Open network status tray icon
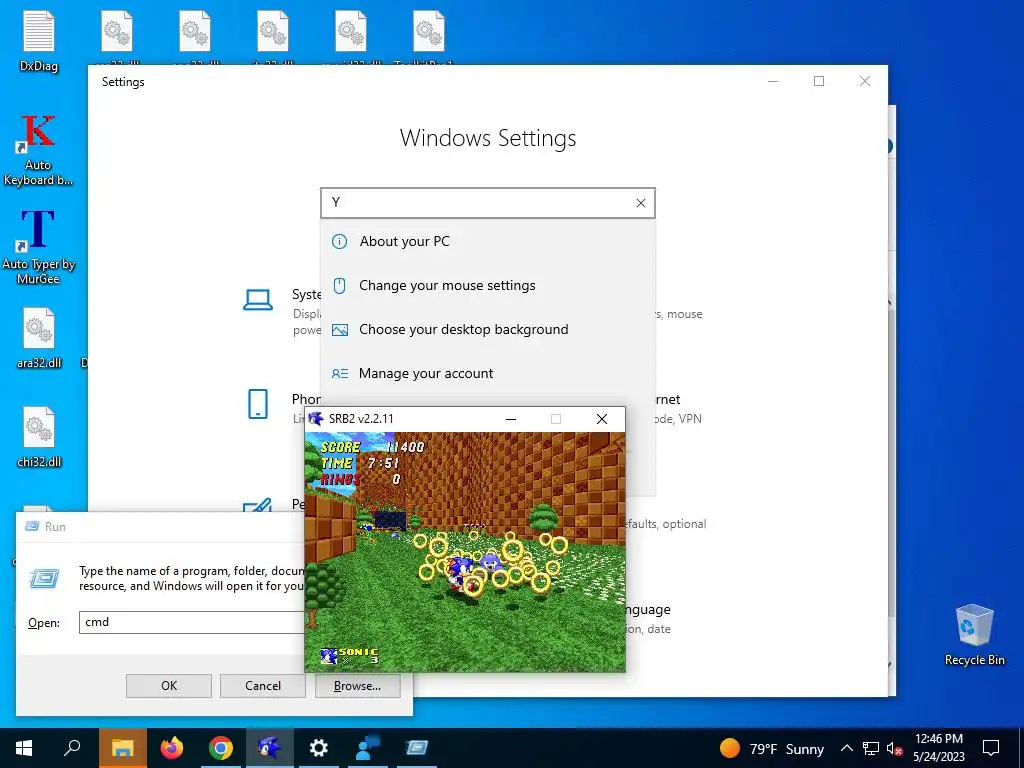 [871, 748]
